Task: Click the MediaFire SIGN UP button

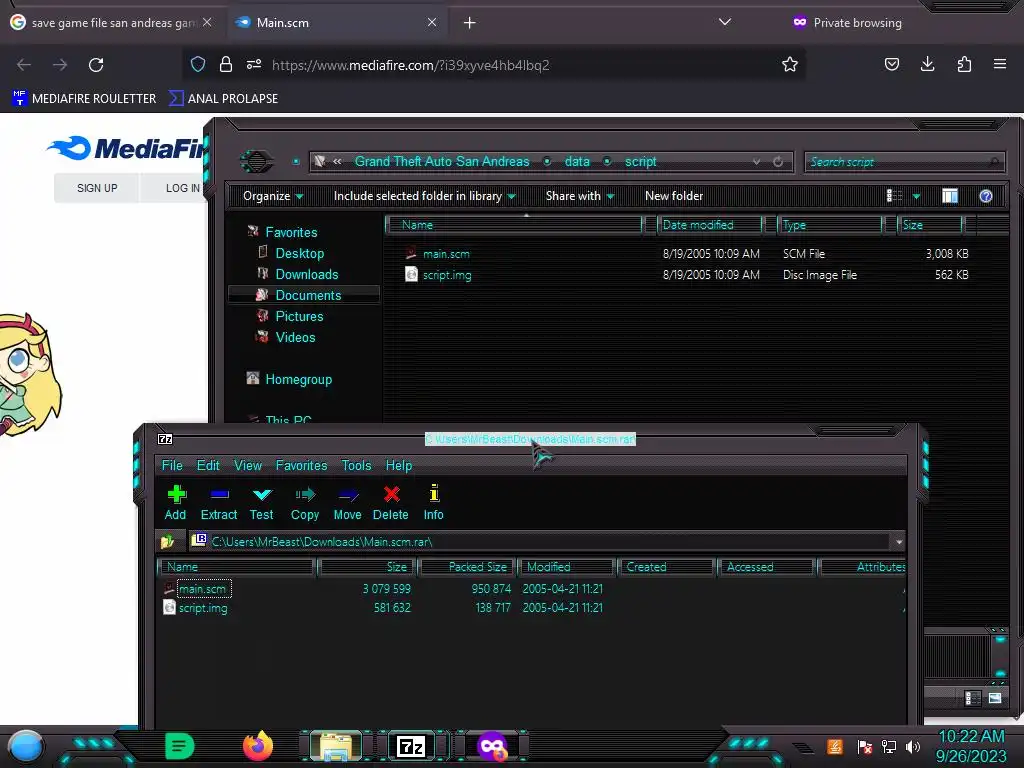Action: click(97, 188)
